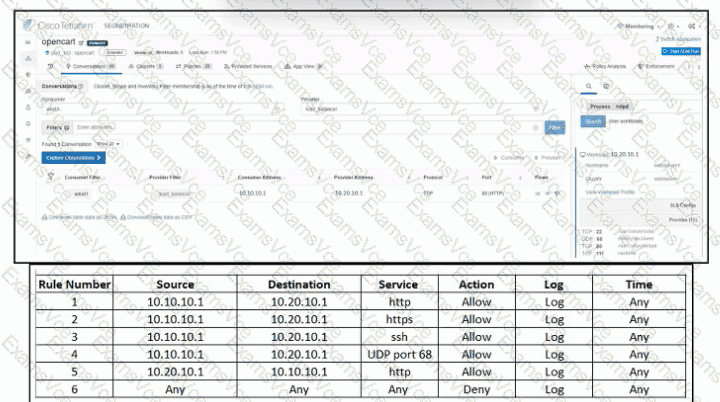720x402 pixels.
Task: Sort by Protocol column header
Action: click(x=433, y=177)
